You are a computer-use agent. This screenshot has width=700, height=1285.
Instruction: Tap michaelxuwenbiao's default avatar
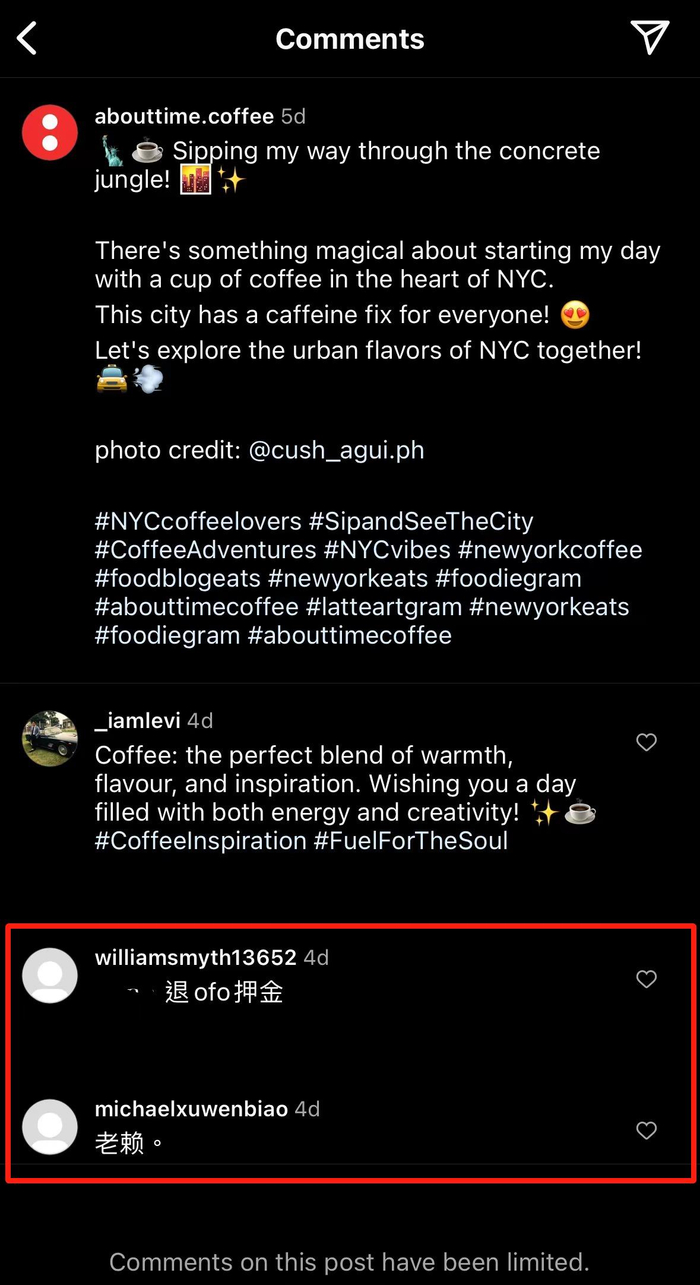[x=50, y=1127]
